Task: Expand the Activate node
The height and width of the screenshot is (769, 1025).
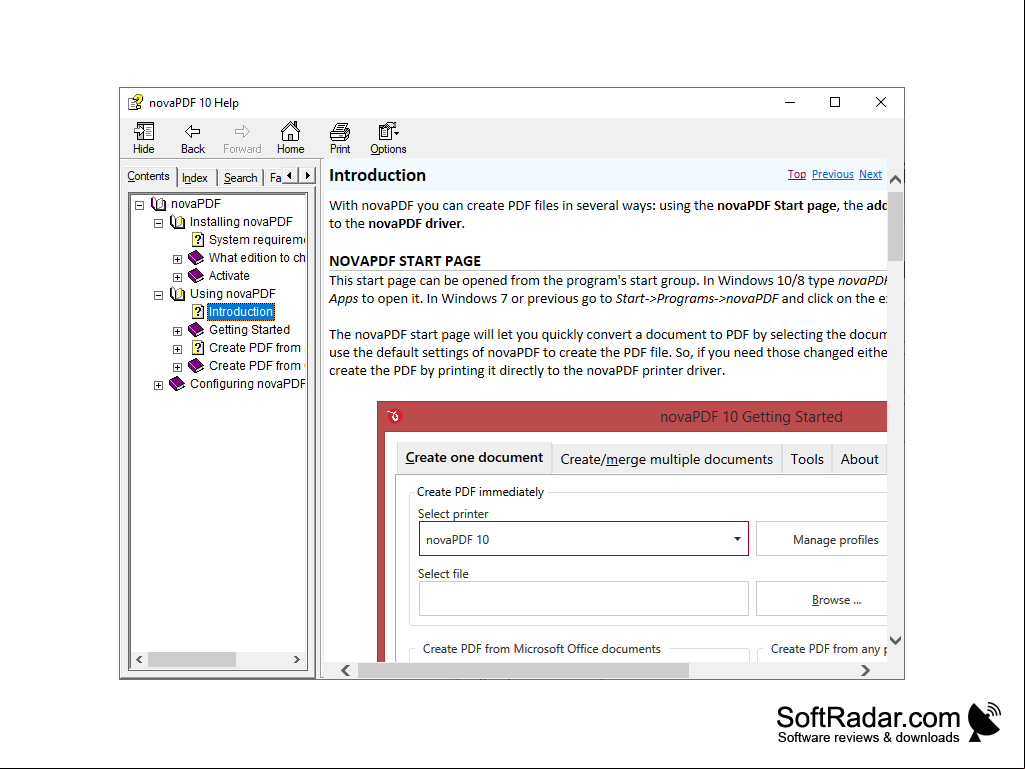Action: (x=177, y=277)
